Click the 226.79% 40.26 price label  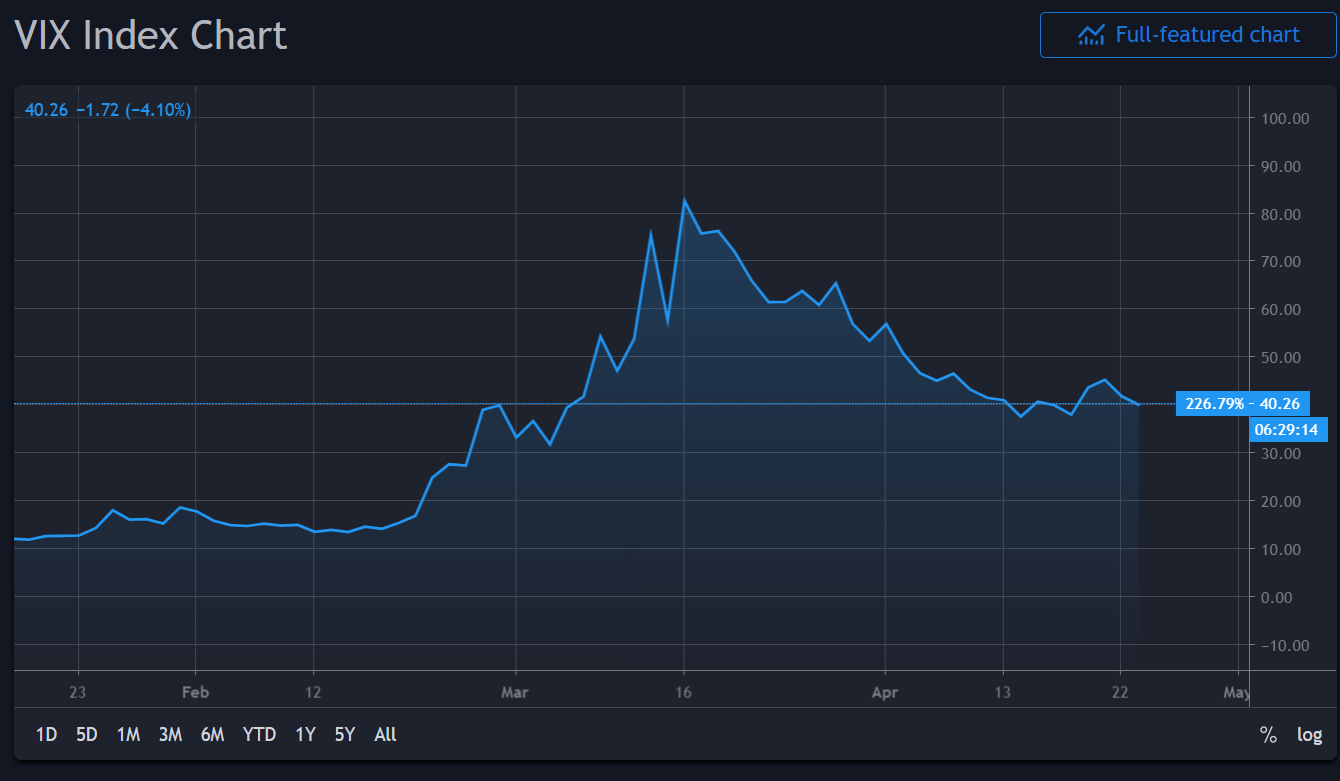click(1243, 404)
